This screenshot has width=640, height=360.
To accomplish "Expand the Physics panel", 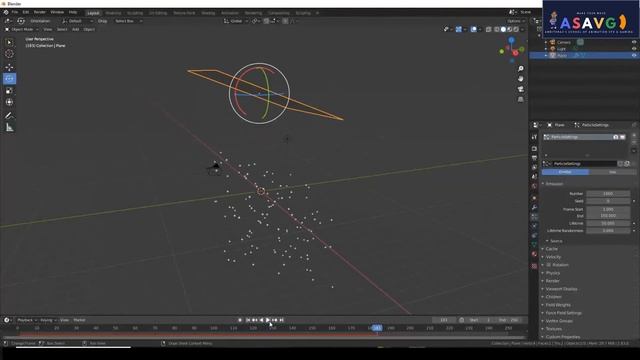I will click(553, 273).
